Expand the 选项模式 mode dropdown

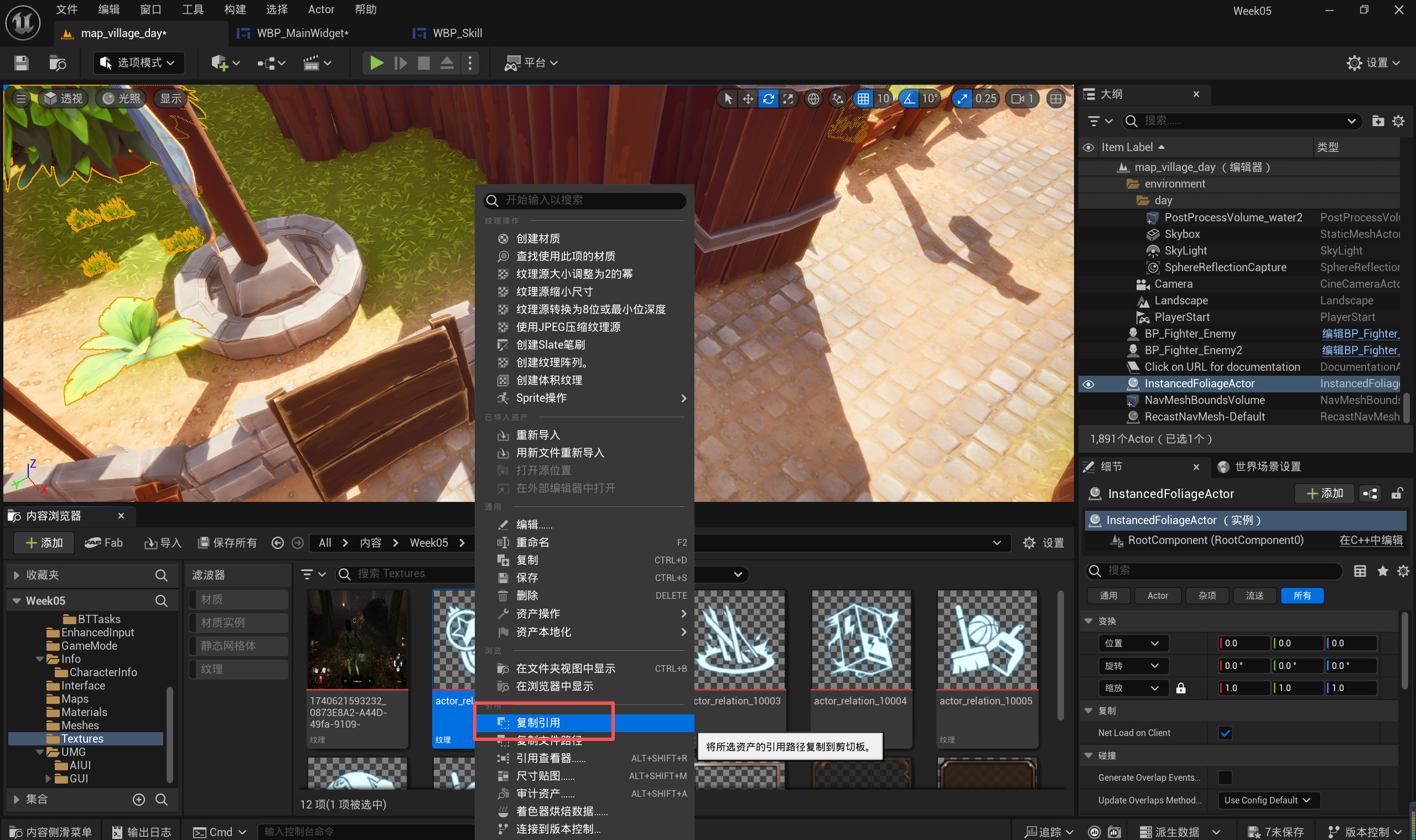139,63
